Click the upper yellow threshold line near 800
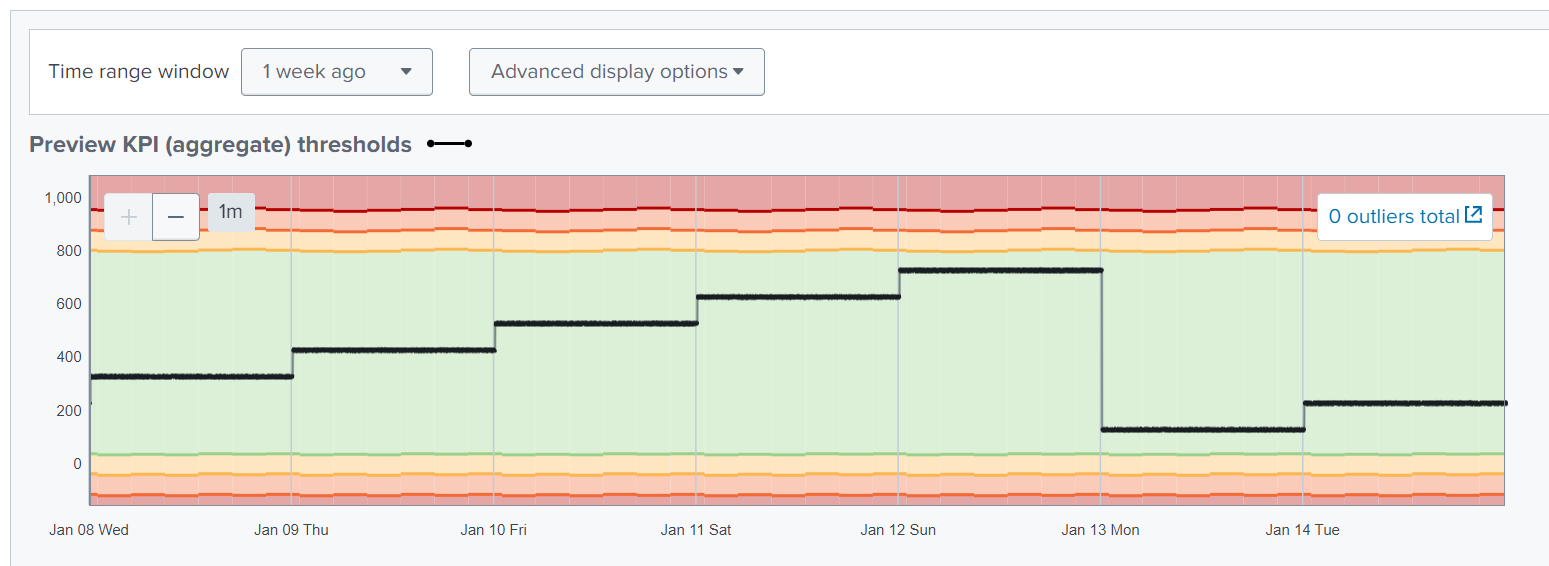 700,250
